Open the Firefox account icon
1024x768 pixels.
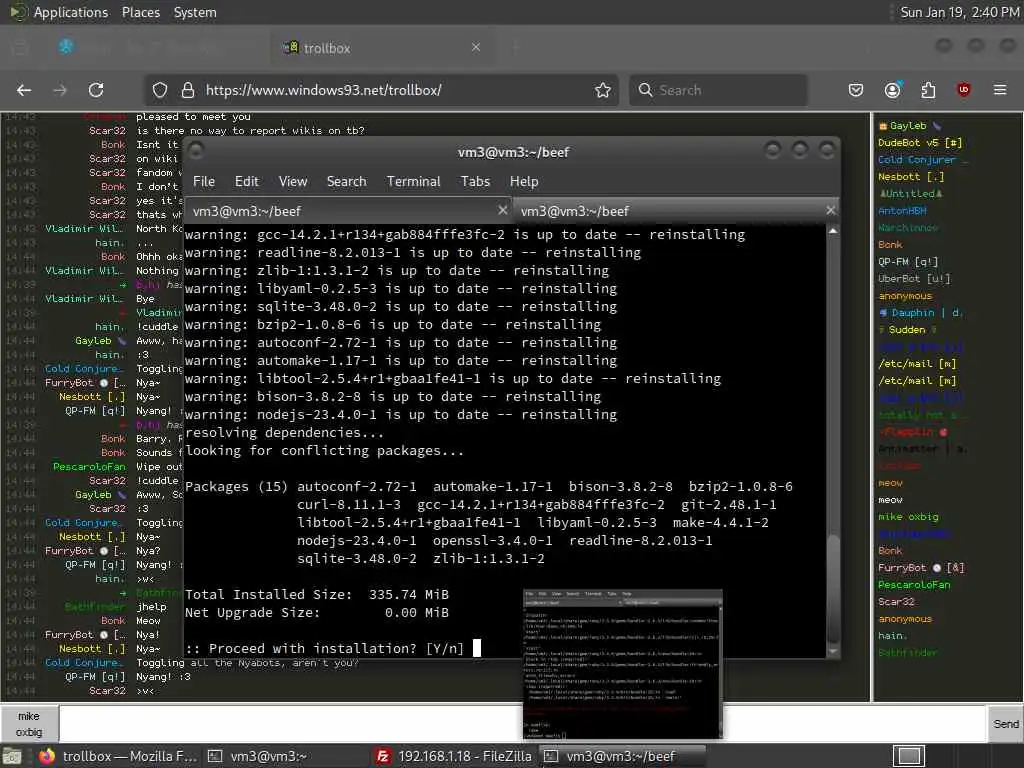click(893, 90)
